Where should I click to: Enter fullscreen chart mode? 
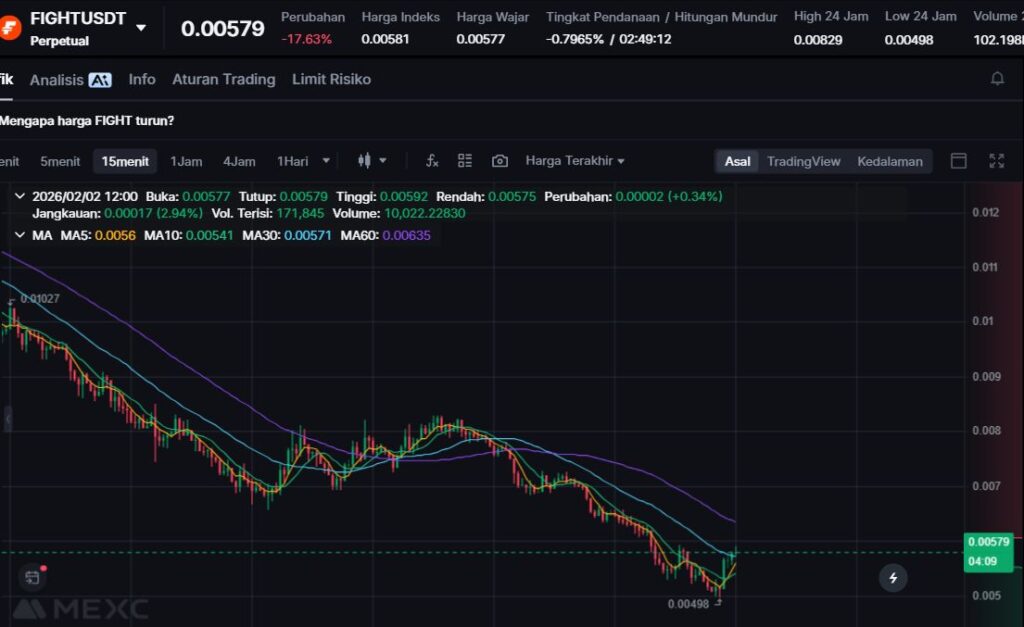tap(996, 161)
